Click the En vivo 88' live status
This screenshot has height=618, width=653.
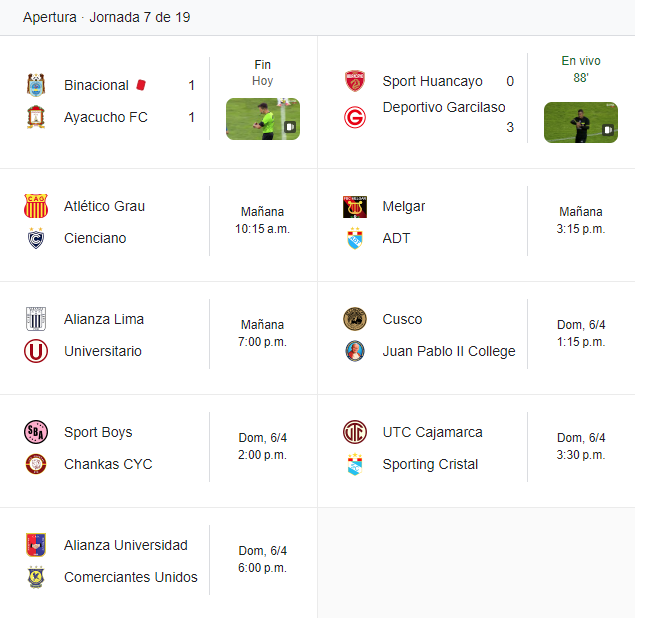(581, 69)
